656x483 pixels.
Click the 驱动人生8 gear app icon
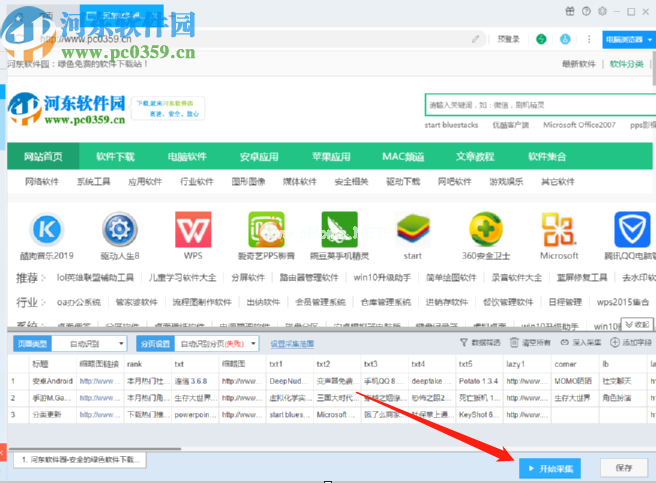coord(120,229)
